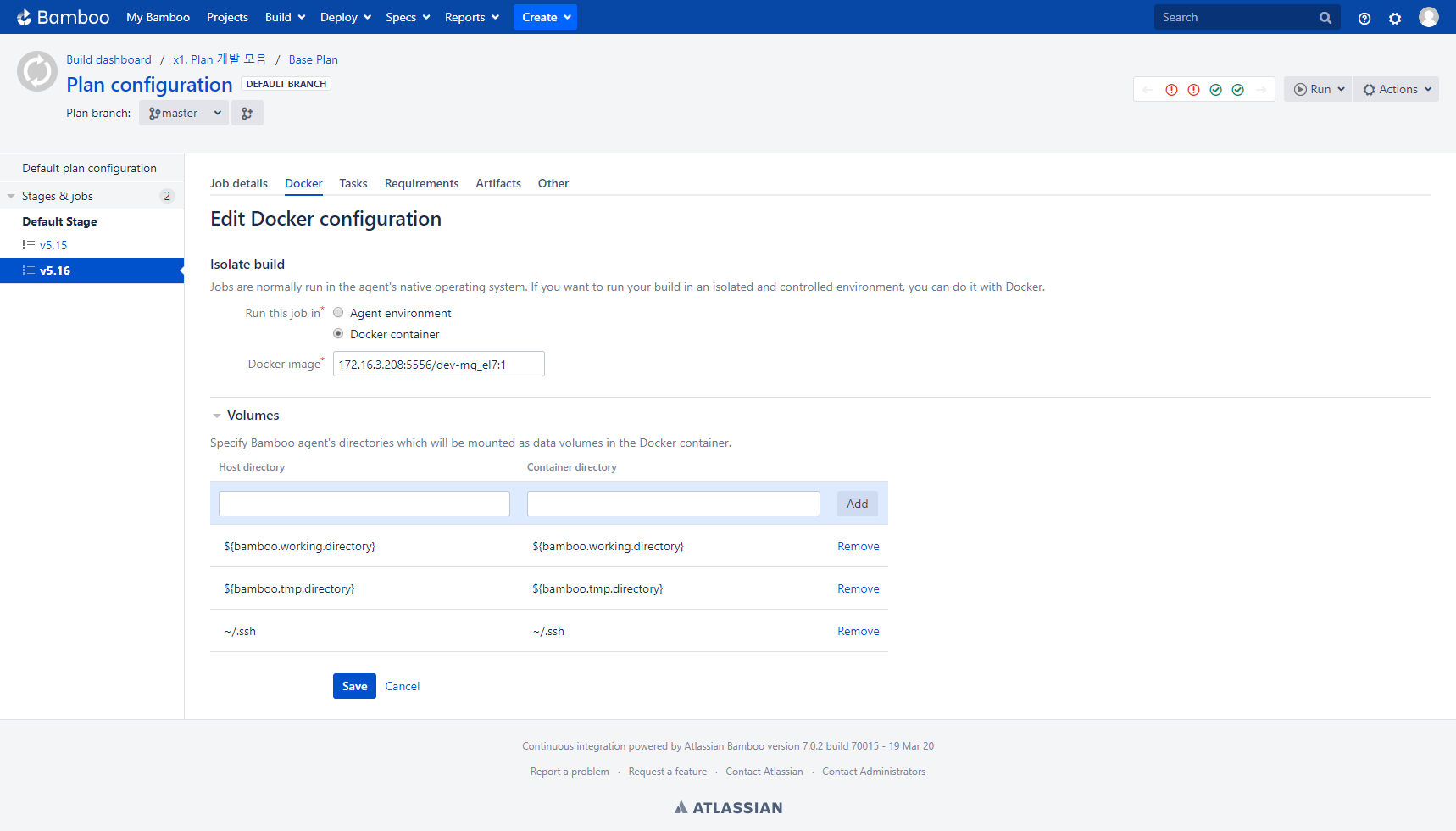Viewport: 1456px width, 831px height.
Task: Select the v5.16 job in sidebar
Action: [92, 270]
